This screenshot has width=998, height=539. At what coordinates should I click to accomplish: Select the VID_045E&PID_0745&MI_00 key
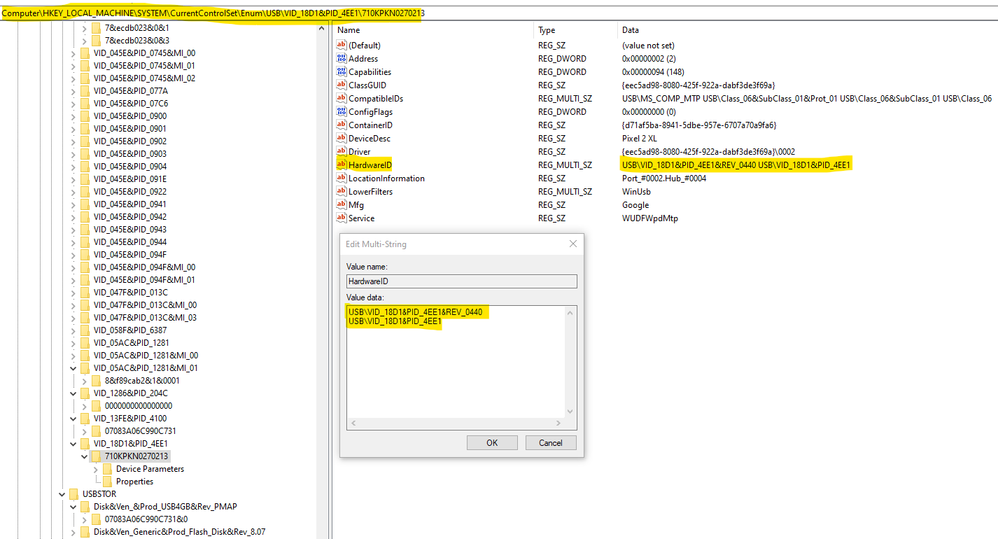(144, 53)
